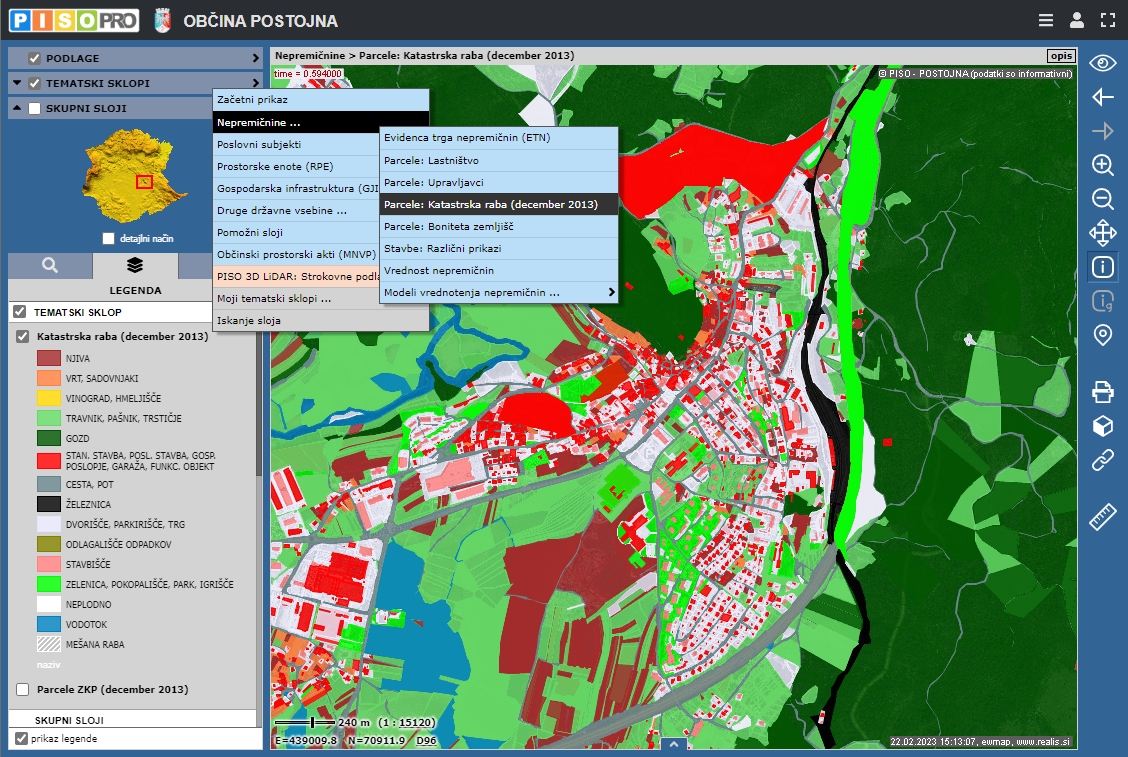Screen dimensions: 1128x757
Task: Select the pan/move arrows tool
Action: pos(1102,234)
